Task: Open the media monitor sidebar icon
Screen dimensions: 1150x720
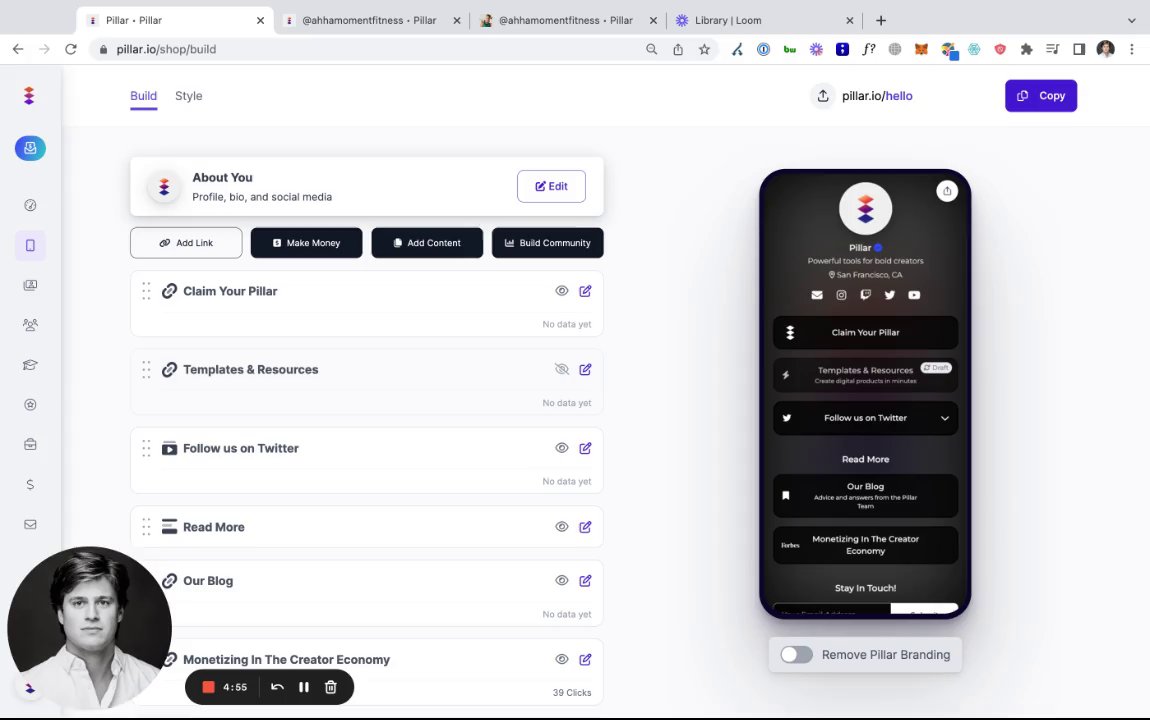Action: point(30,285)
